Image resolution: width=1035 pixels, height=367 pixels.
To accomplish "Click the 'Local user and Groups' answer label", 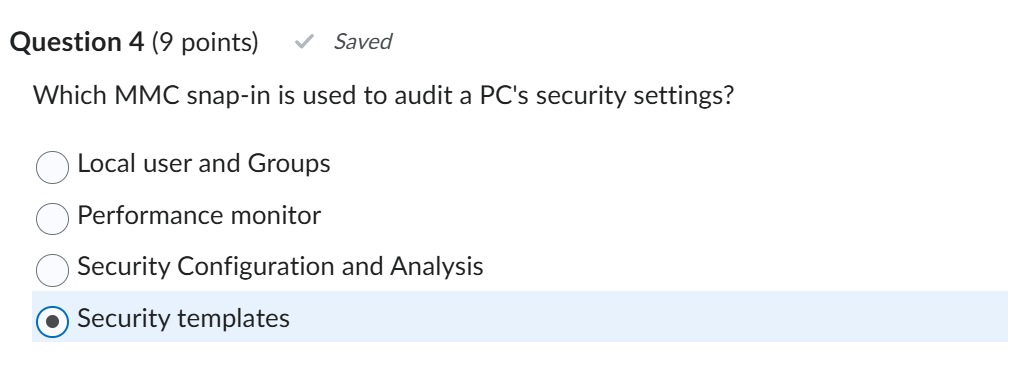I will tap(204, 163).
